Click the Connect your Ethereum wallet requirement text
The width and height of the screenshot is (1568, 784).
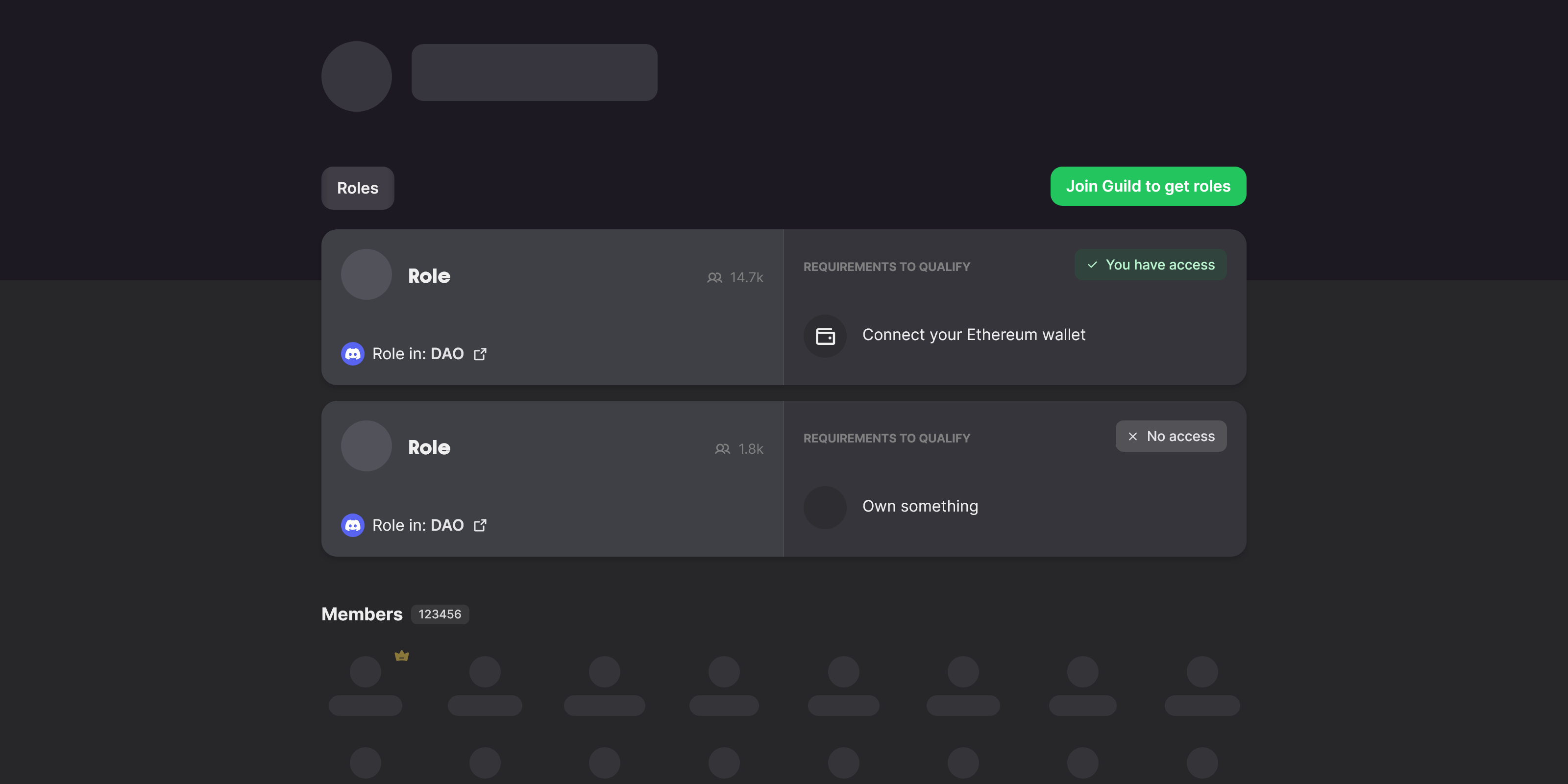(973, 335)
